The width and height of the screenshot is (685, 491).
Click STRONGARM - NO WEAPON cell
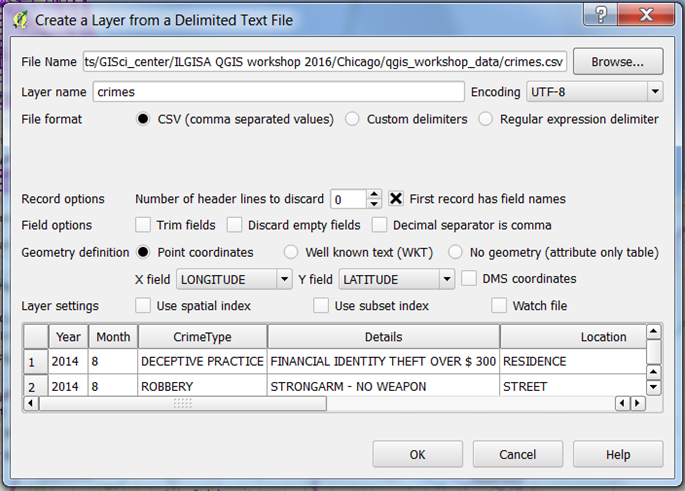click(384, 386)
